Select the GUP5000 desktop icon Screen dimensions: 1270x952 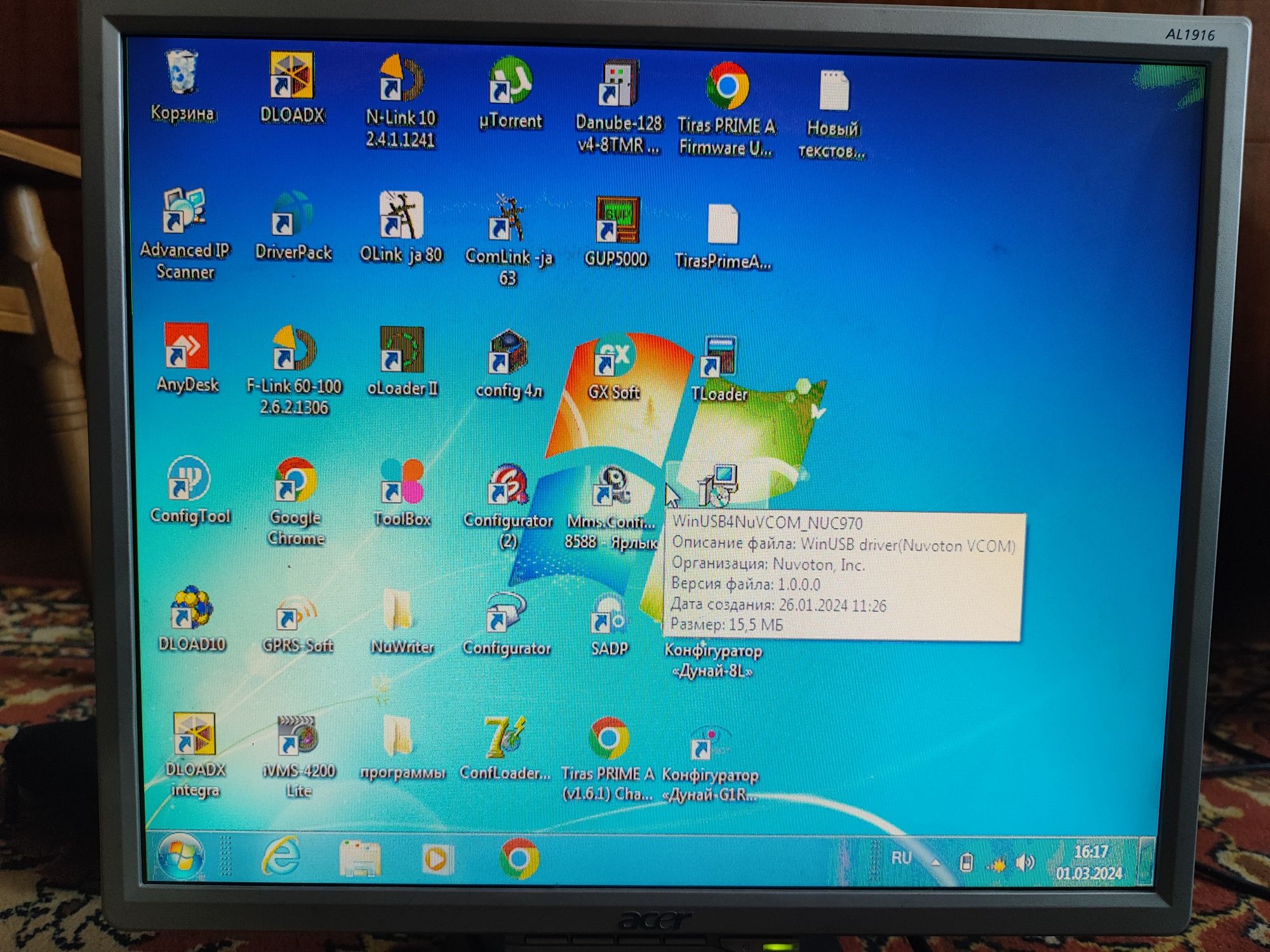tap(616, 231)
